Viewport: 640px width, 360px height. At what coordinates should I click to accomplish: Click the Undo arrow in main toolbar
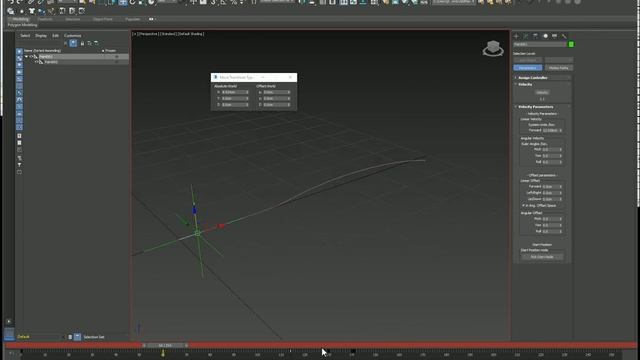point(11,2)
